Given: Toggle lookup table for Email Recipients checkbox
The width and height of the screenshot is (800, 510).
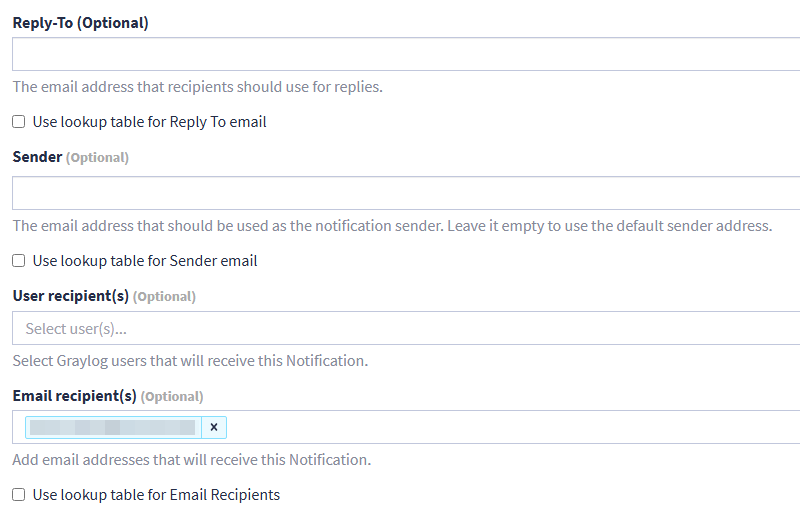Looking at the screenshot, I should [19, 495].
